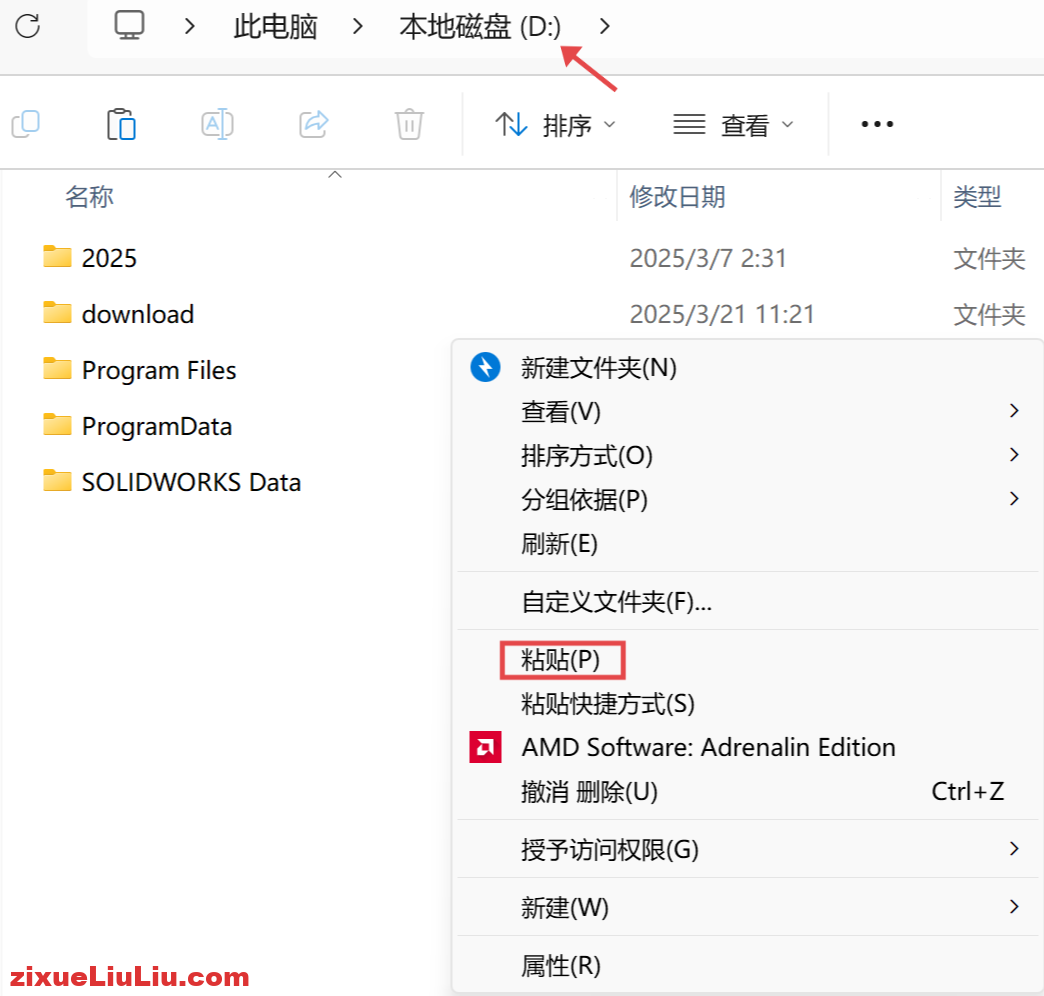1044x996 pixels.
Task: Expand the 新建(W) submenu
Action: click(564, 908)
